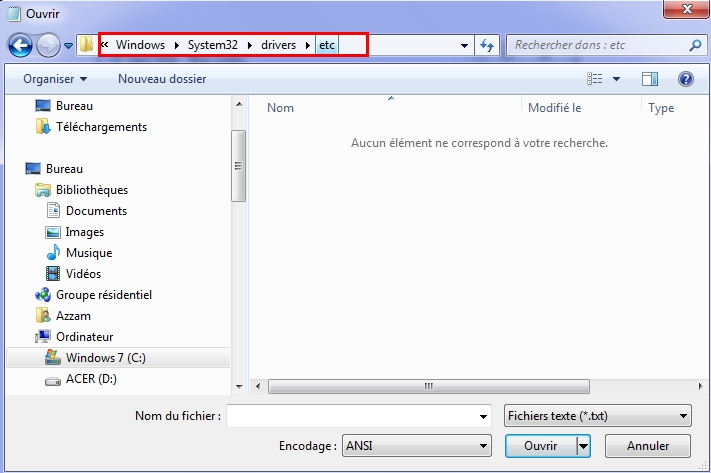Sort by the Modifié le column header
Viewport: 711px width, 473px height.
(x=555, y=108)
